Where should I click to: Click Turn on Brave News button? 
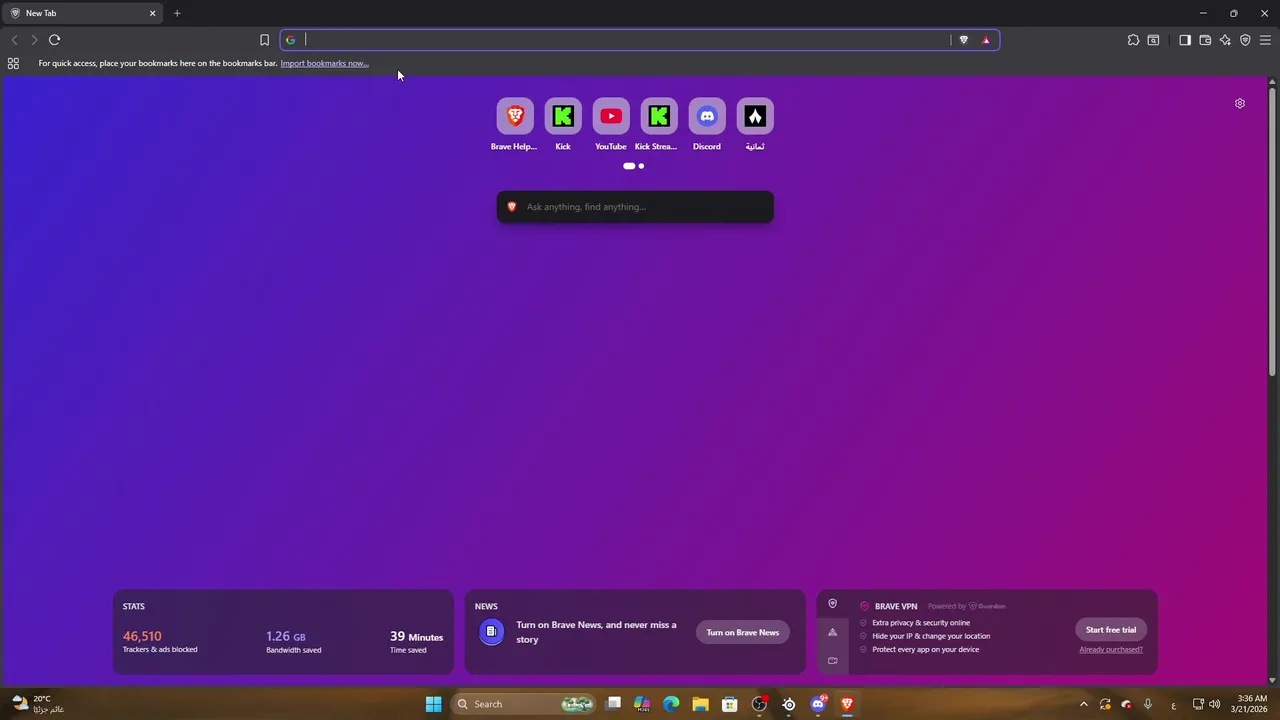click(743, 632)
